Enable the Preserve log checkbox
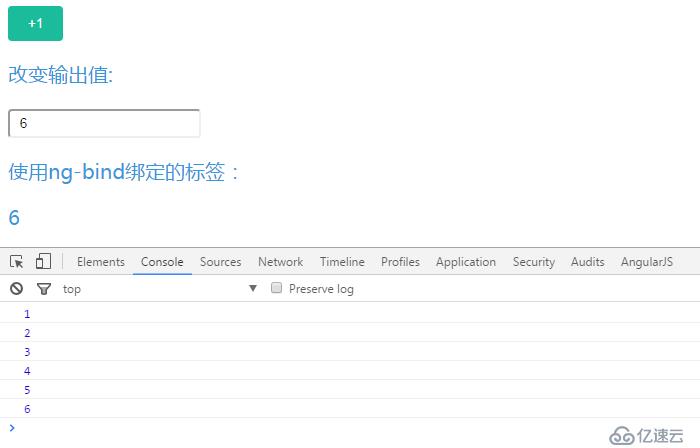 tap(276, 288)
